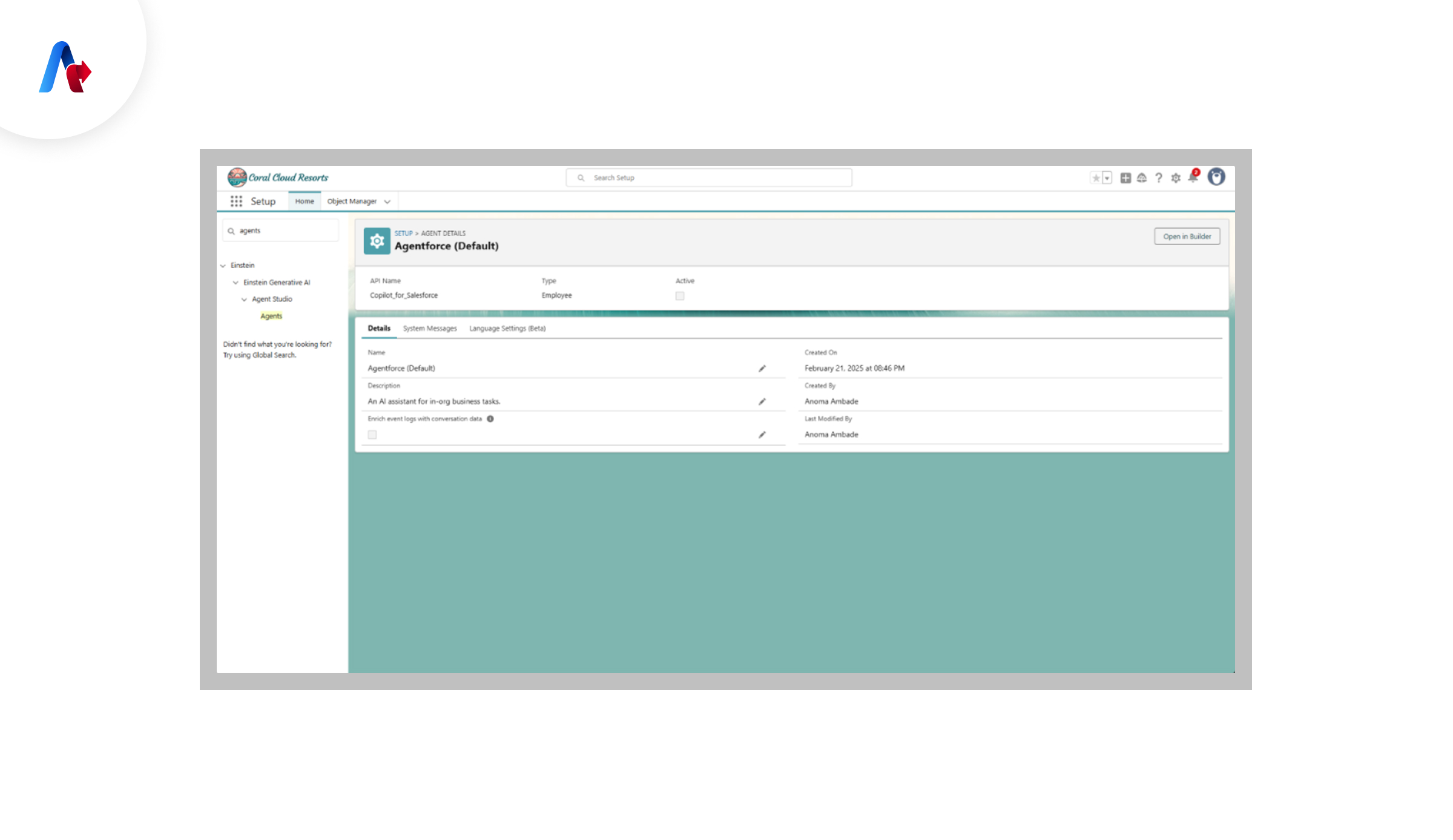The width and height of the screenshot is (1453, 840).
Task: Click the AI assistant description text
Action: pos(434,402)
